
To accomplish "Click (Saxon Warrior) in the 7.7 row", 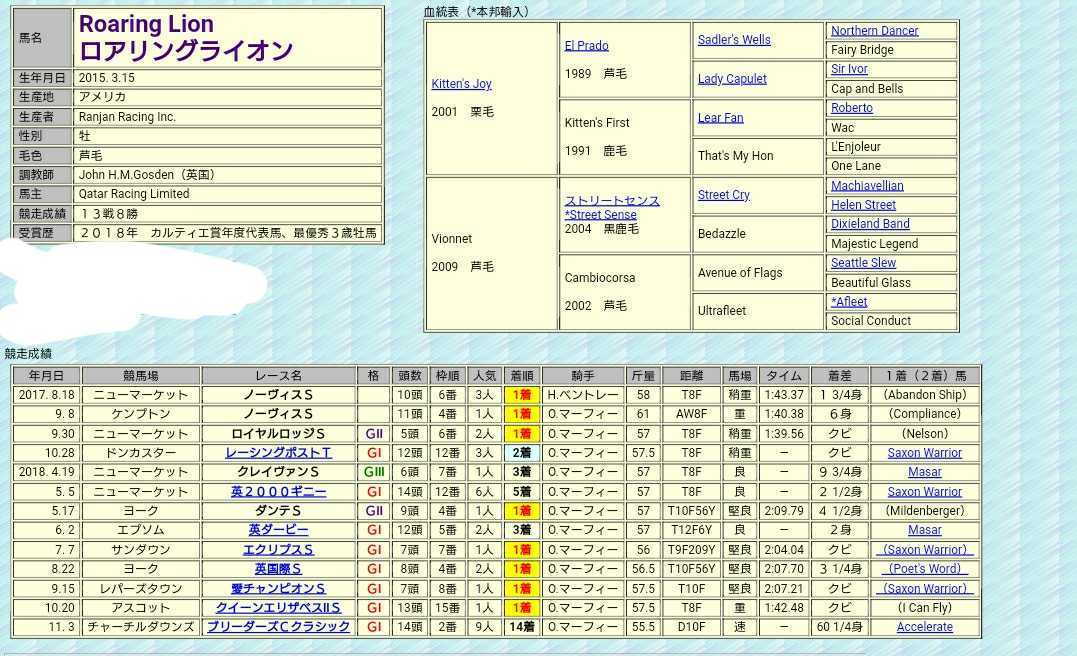I will [x=925, y=550].
